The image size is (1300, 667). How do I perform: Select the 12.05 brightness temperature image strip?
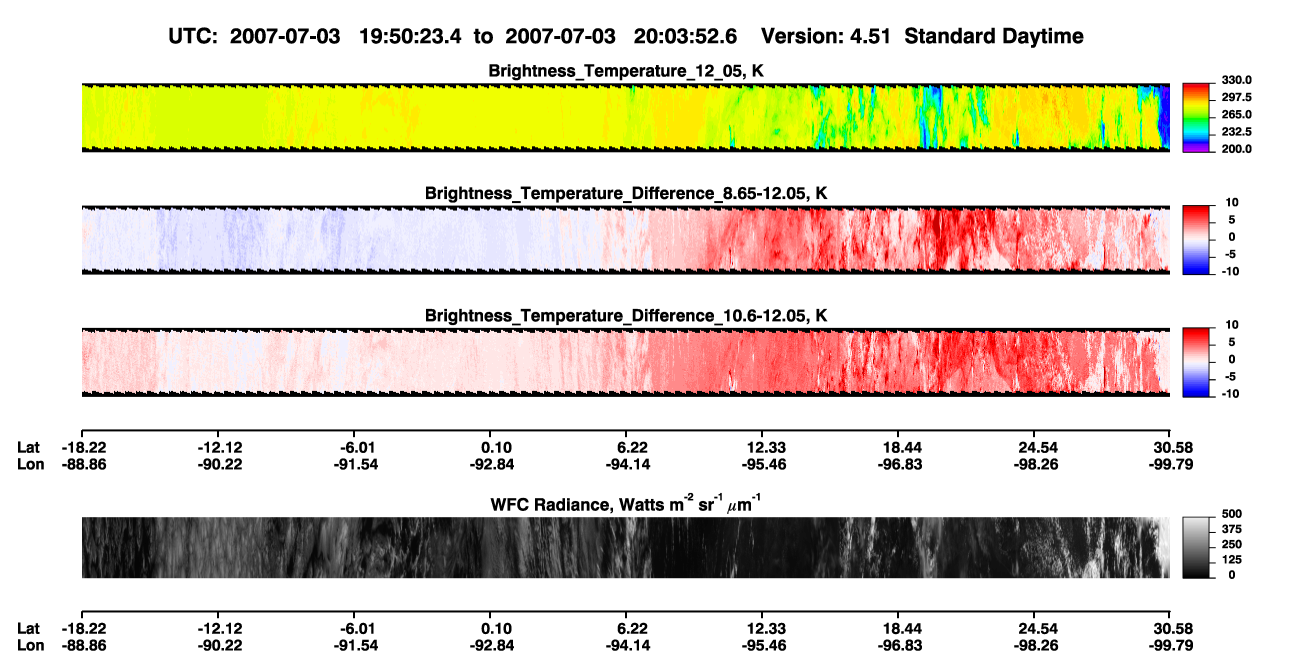pos(625,117)
